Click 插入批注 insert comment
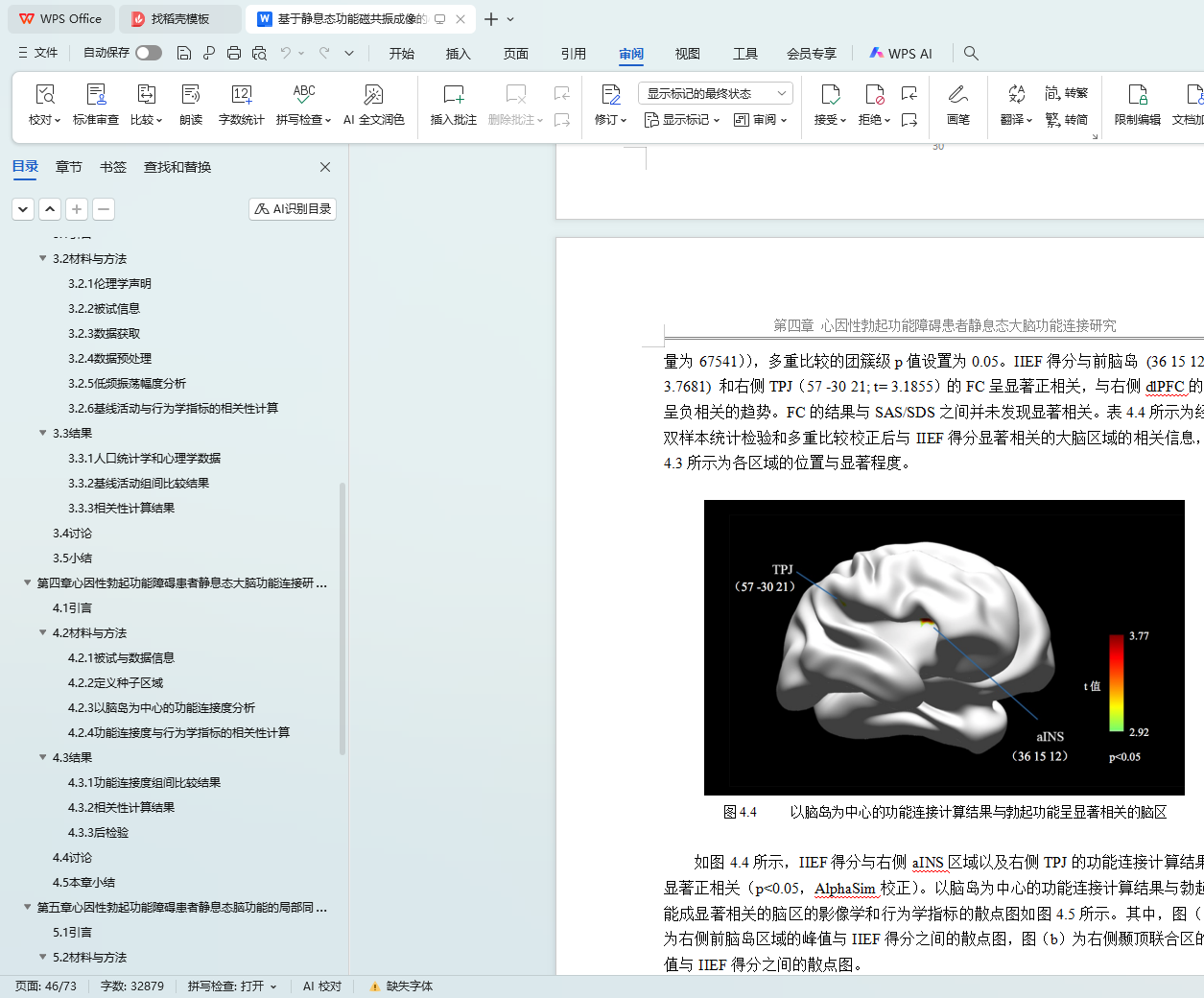1204x998 pixels. 454,106
